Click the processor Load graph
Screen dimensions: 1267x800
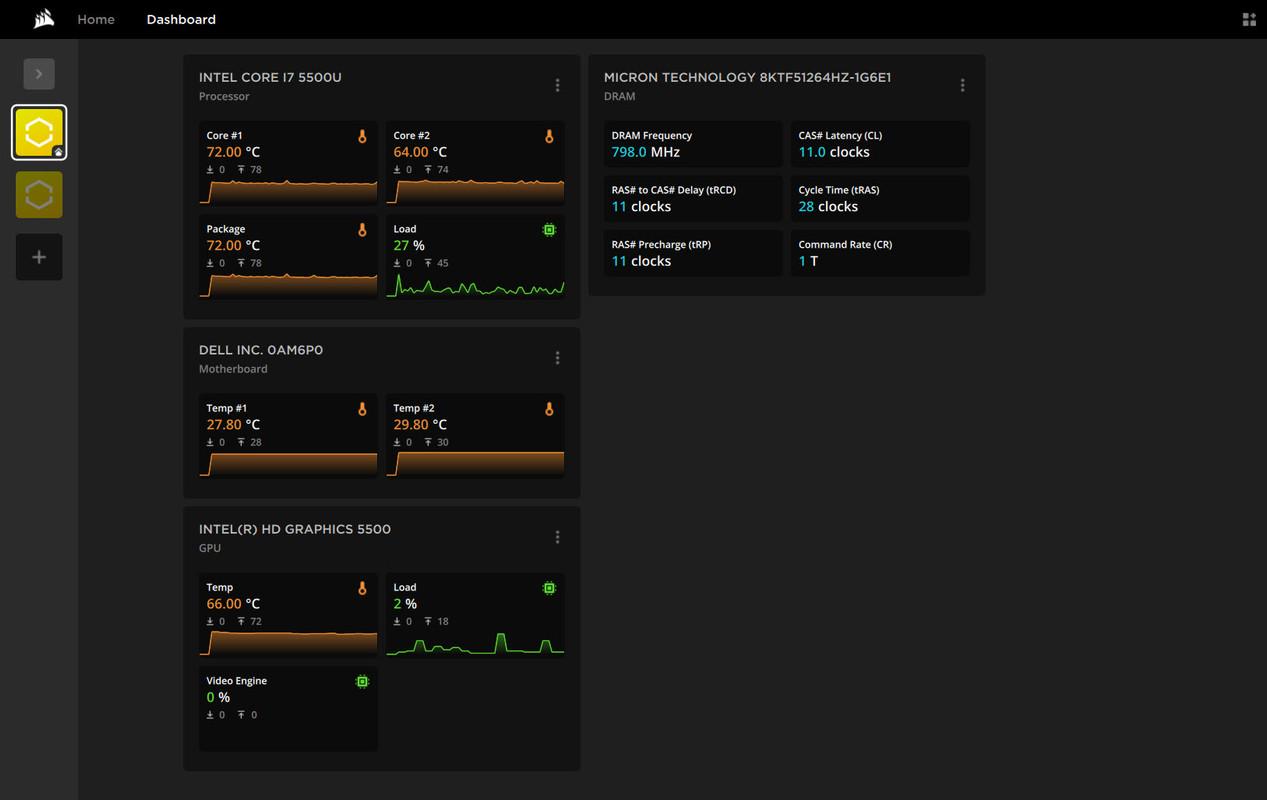(x=476, y=285)
